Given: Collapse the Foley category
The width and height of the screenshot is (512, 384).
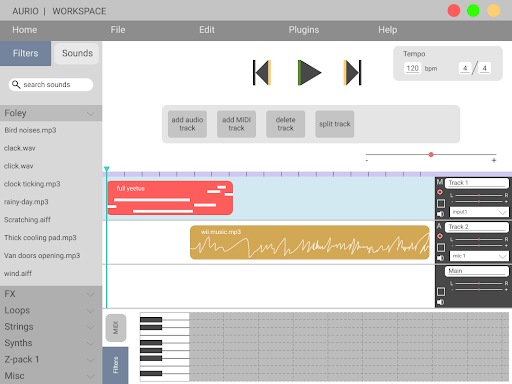Looking at the screenshot, I should pos(51,113).
